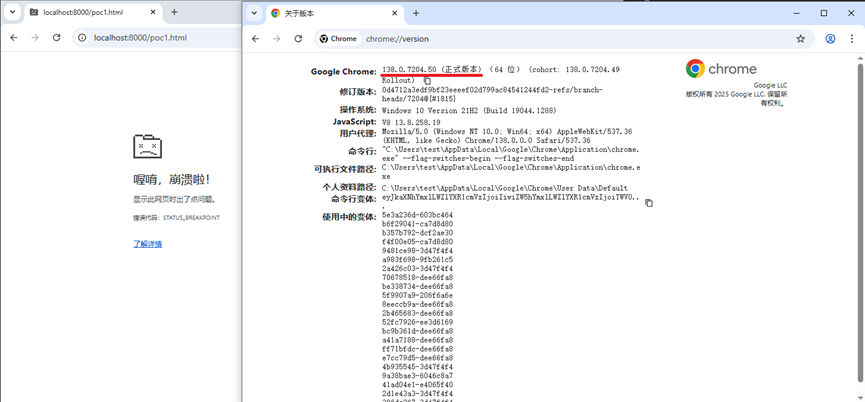This screenshot has width=865, height=402.
Task: Click variation 41ad04e1-e4065f40
Action: [x=417, y=385]
